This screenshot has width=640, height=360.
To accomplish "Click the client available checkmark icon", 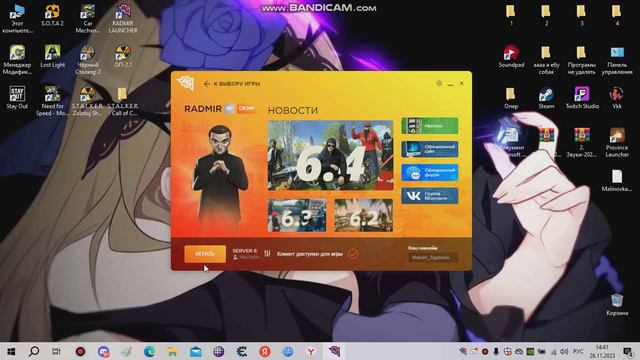I will pyautogui.click(x=353, y=254).
